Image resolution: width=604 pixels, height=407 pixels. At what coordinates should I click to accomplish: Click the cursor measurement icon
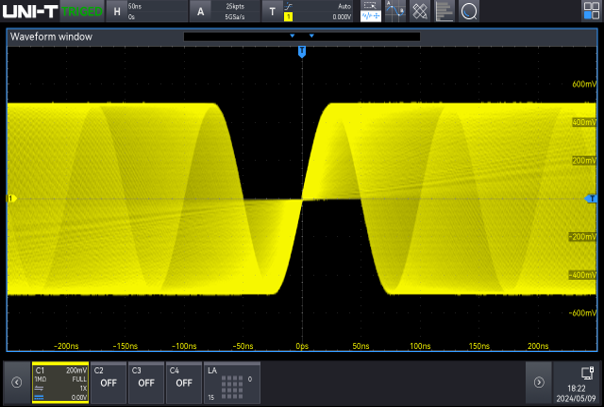tap(395, 12)
